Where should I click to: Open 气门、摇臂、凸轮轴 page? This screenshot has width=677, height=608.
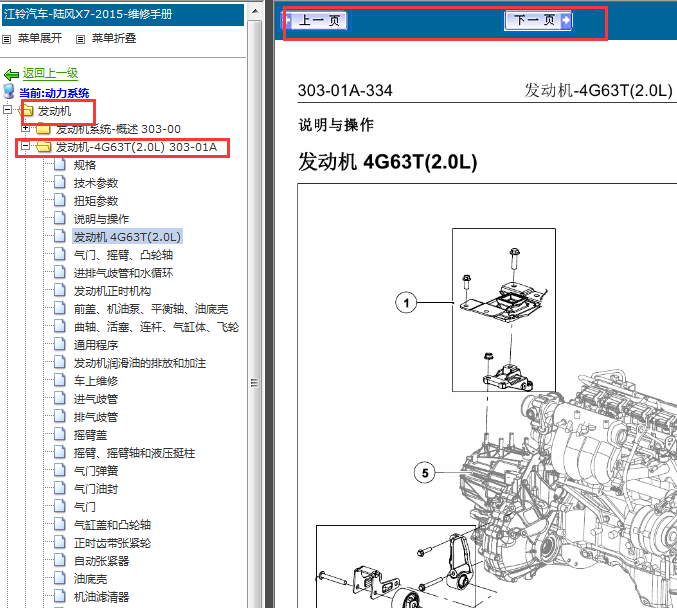[x=123, y=255]
